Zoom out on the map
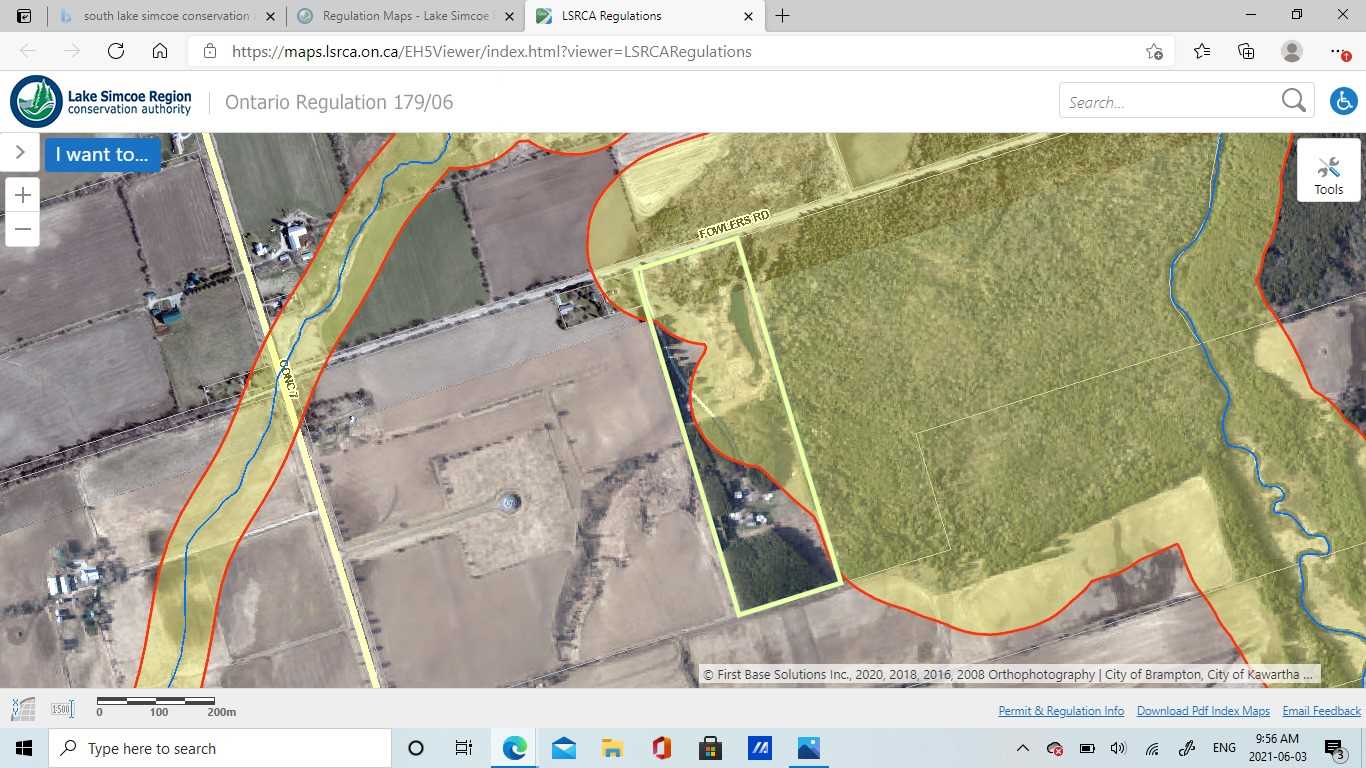 click(x=23, y=229)
